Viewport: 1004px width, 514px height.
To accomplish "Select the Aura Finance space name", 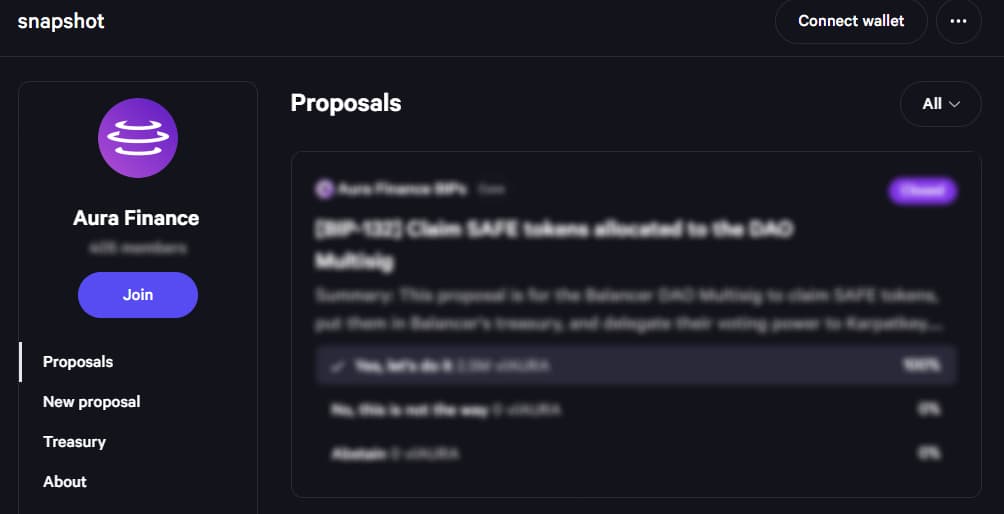I will pos(137,218).
